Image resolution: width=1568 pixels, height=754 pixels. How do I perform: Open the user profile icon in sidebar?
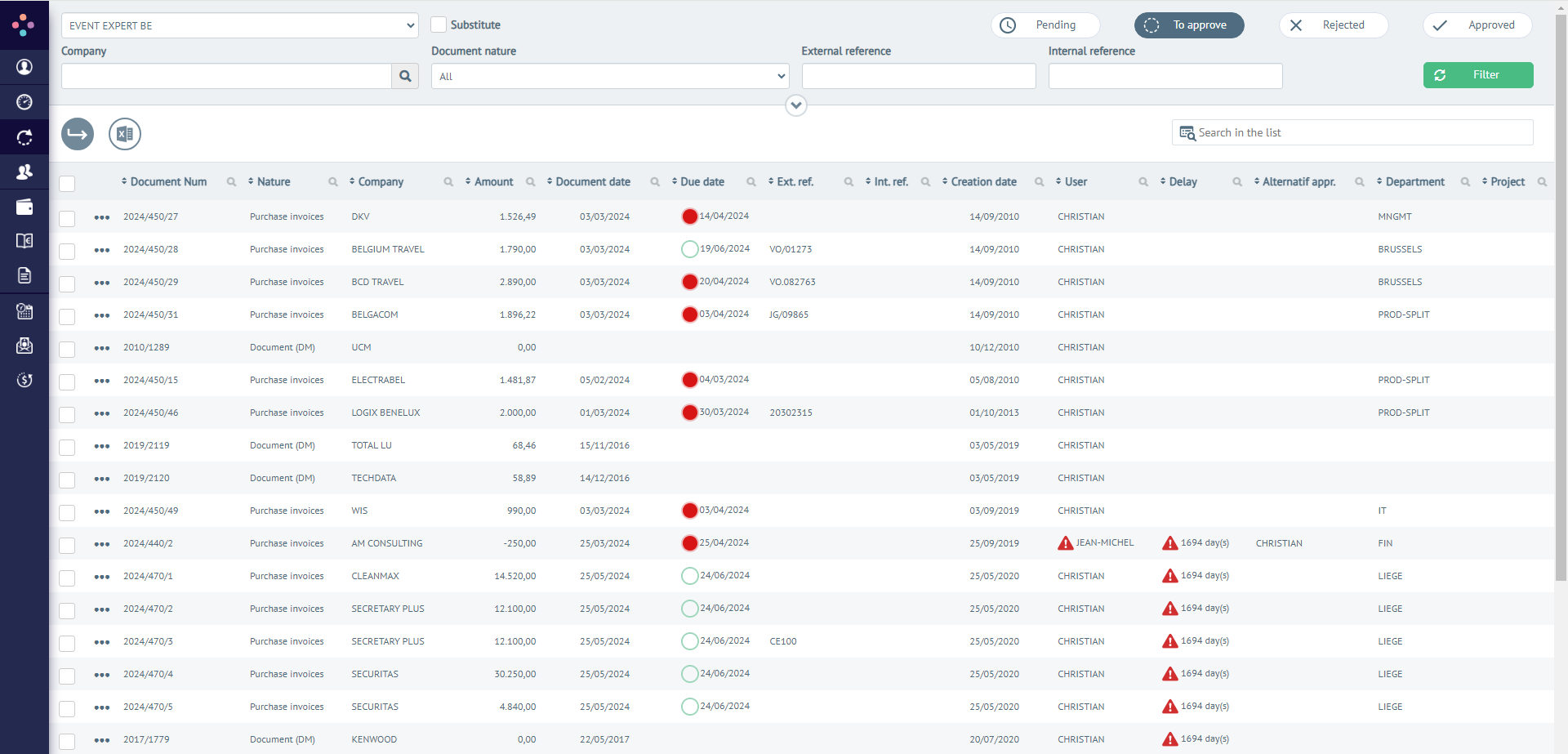24,67
